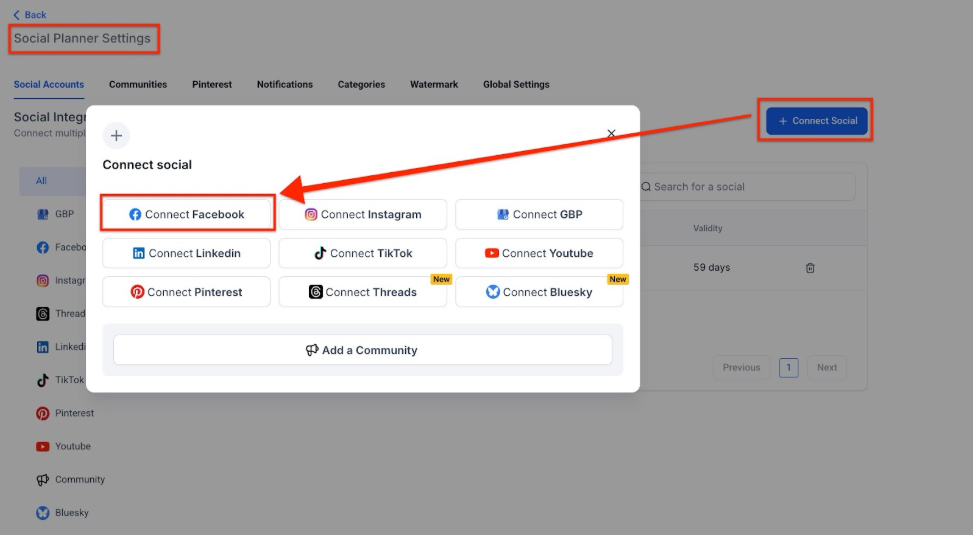Filter sidebar by Bluesky

62,513
